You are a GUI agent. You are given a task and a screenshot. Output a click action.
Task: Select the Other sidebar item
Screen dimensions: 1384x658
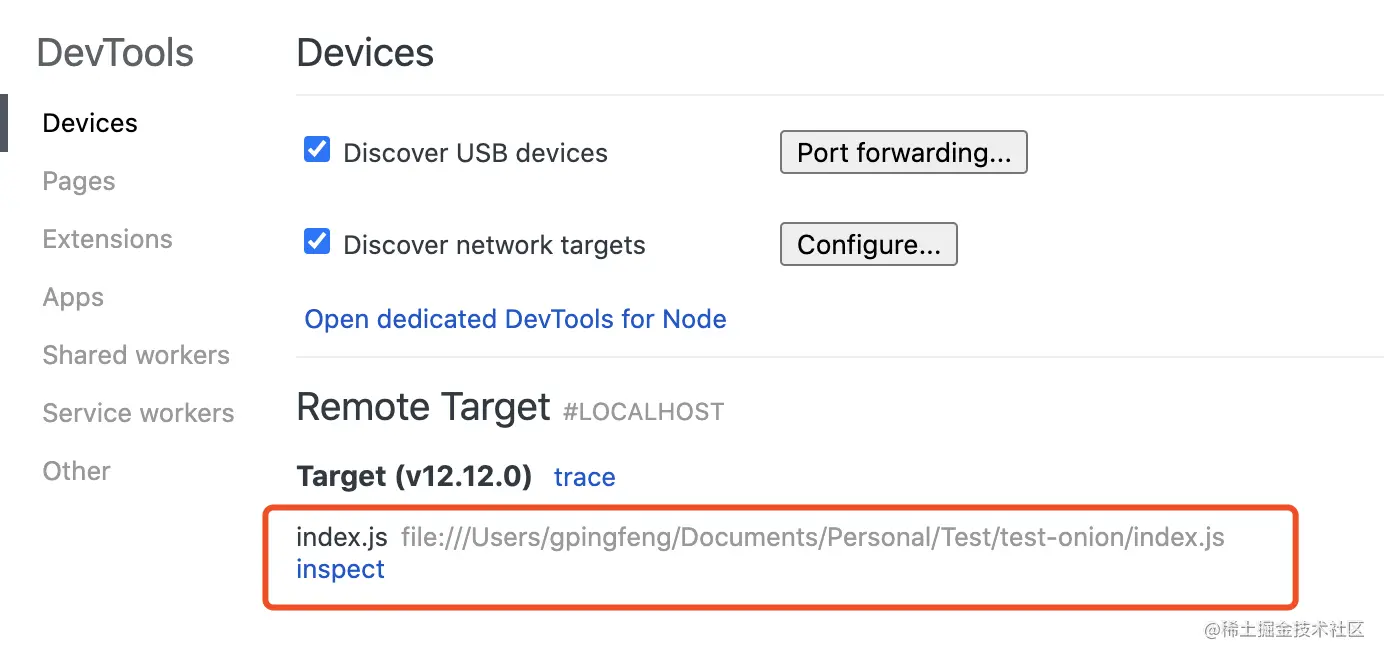[x=76, y=471]
